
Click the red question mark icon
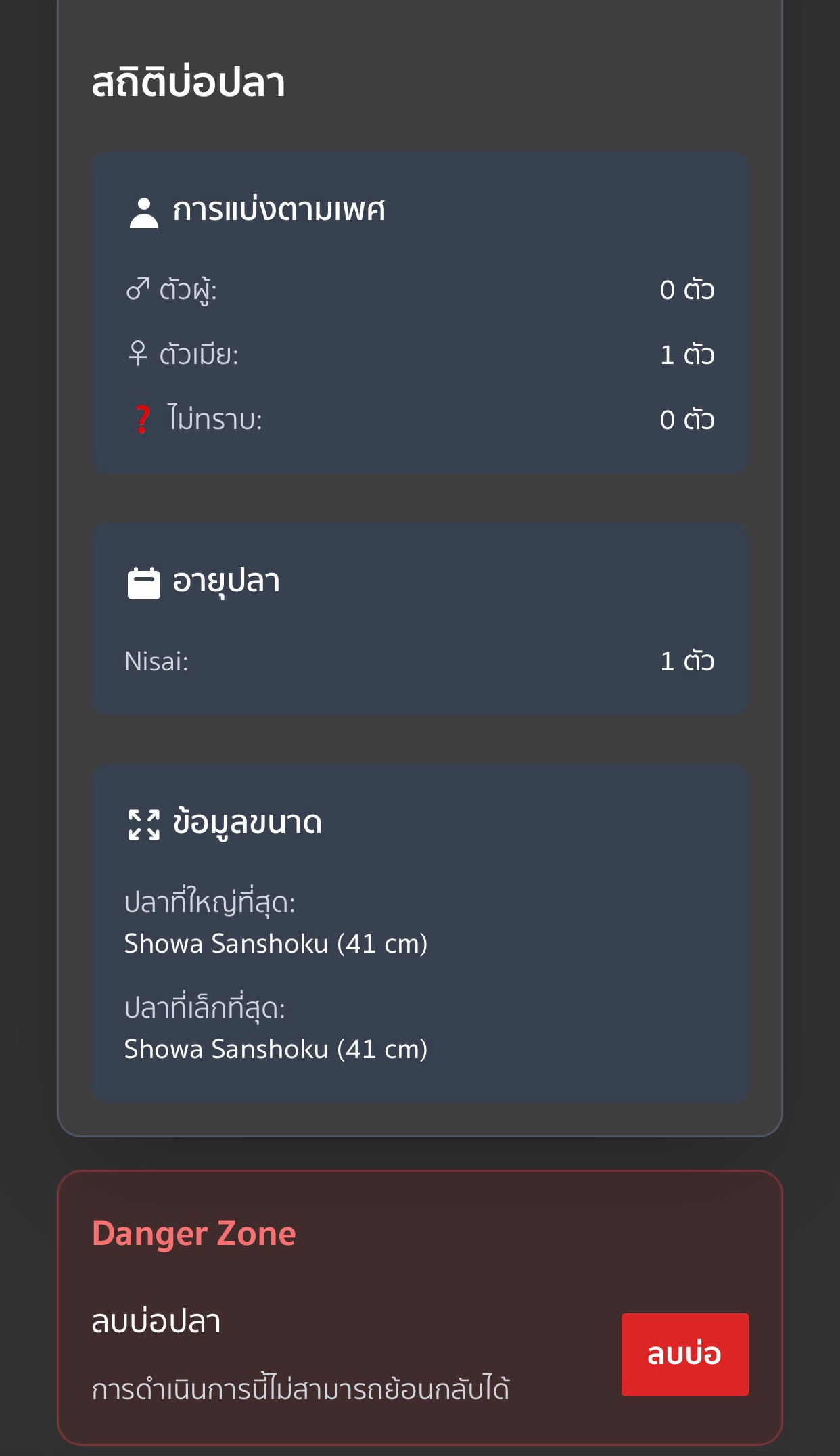tap(142, 419)
